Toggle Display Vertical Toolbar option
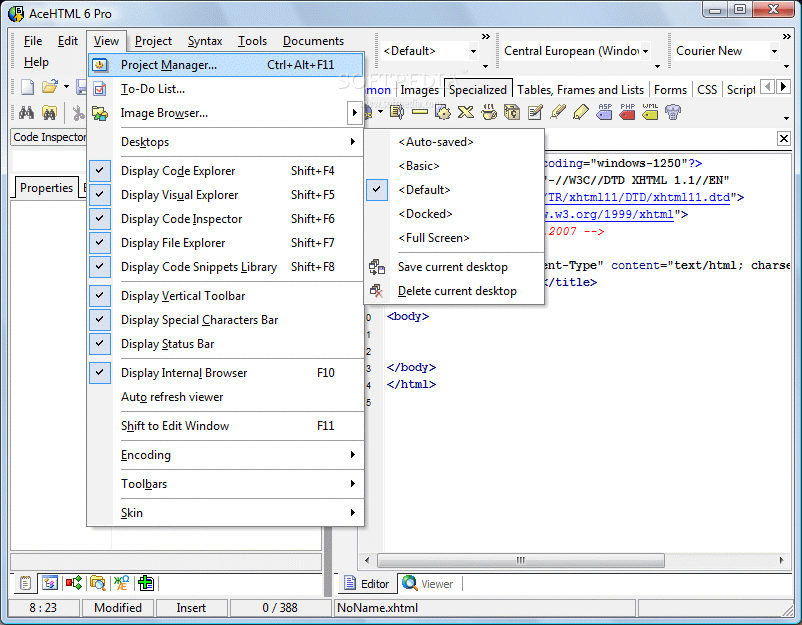The height and width of the screenshot is (625, 802). (x=226, y=296)
